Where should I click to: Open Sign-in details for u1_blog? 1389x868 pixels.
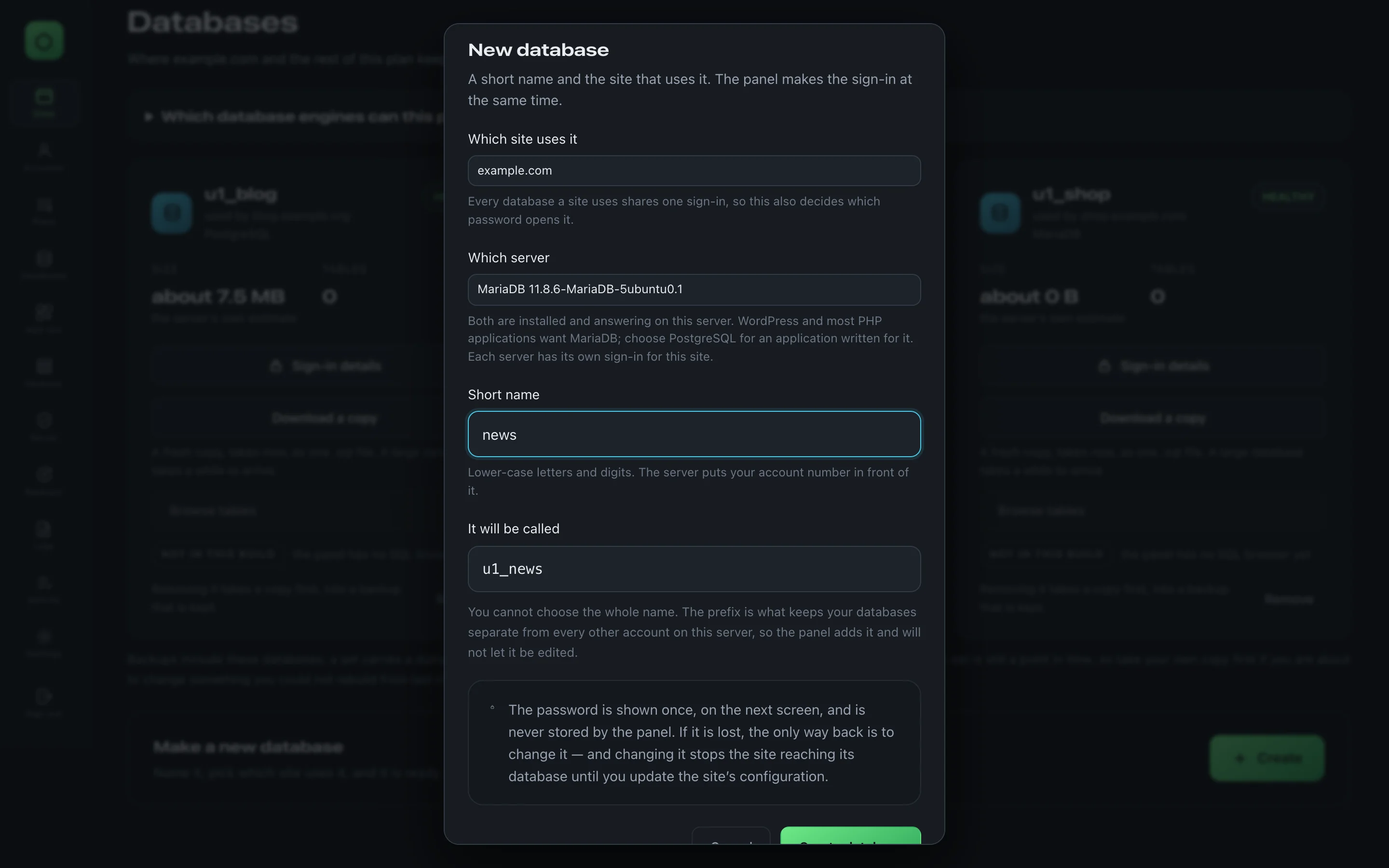coord(325,366)
